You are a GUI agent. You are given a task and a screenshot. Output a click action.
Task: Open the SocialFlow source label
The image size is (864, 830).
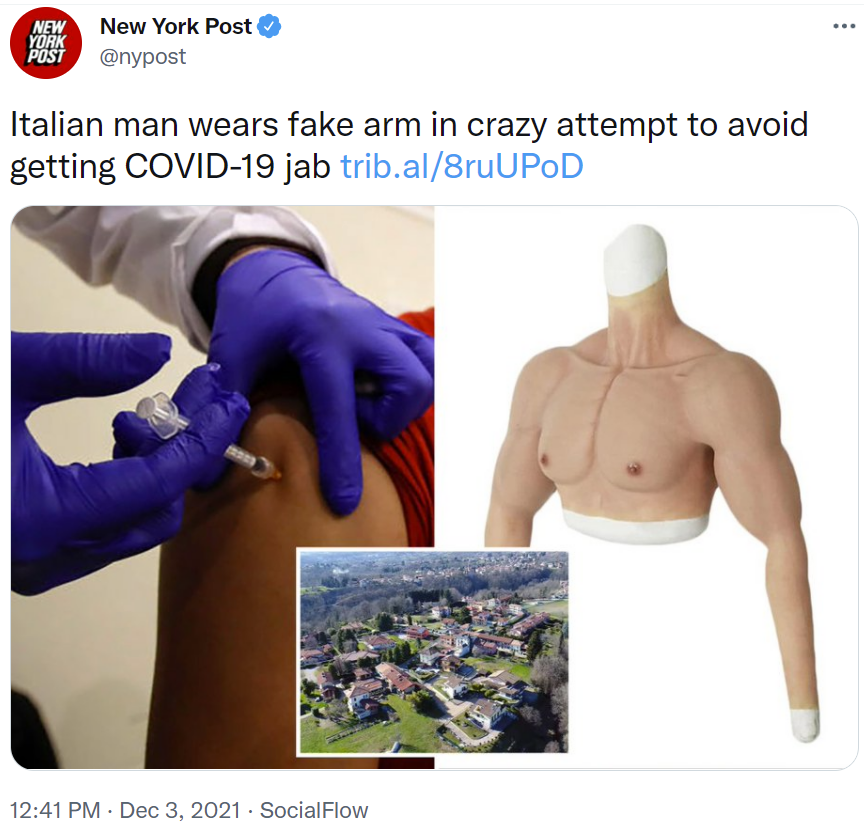pyautogui.click(x=314, y=810)
